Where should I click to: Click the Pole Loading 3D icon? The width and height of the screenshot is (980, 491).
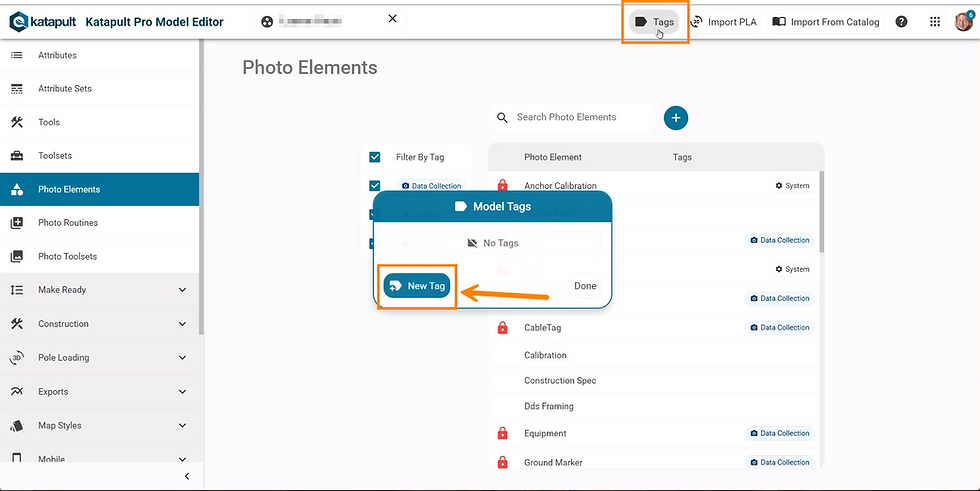point(17,357)
